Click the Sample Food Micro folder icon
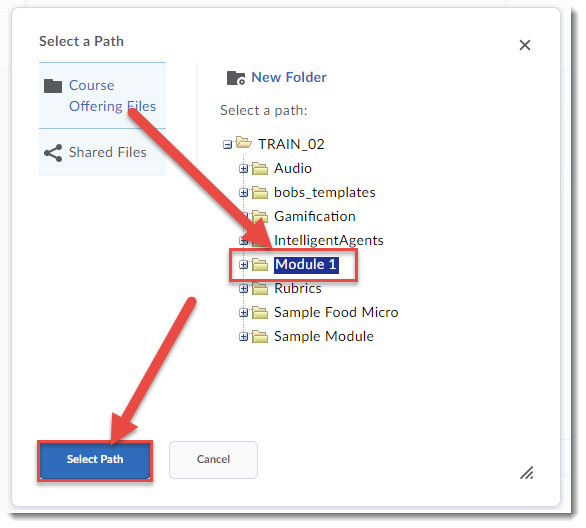This screenshot has width=586, height=528. tap(260, 312)
